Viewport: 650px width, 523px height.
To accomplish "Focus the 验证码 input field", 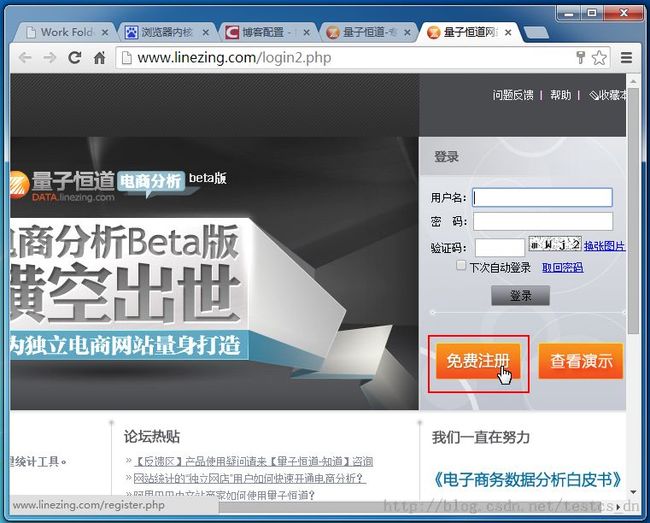I will (500, 247).
